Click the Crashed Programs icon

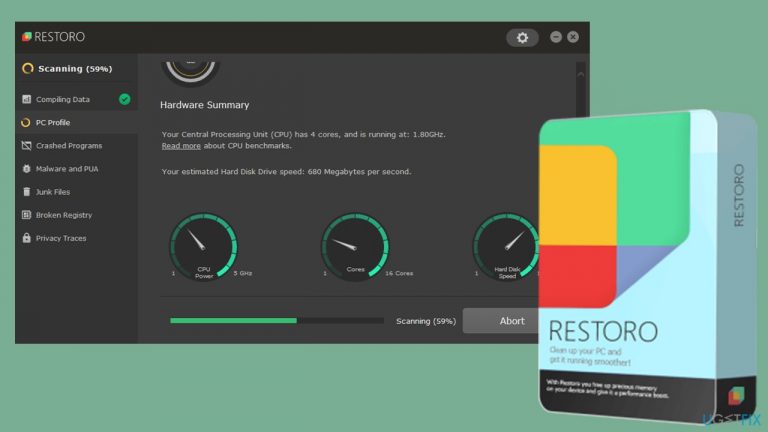point(26,145)
